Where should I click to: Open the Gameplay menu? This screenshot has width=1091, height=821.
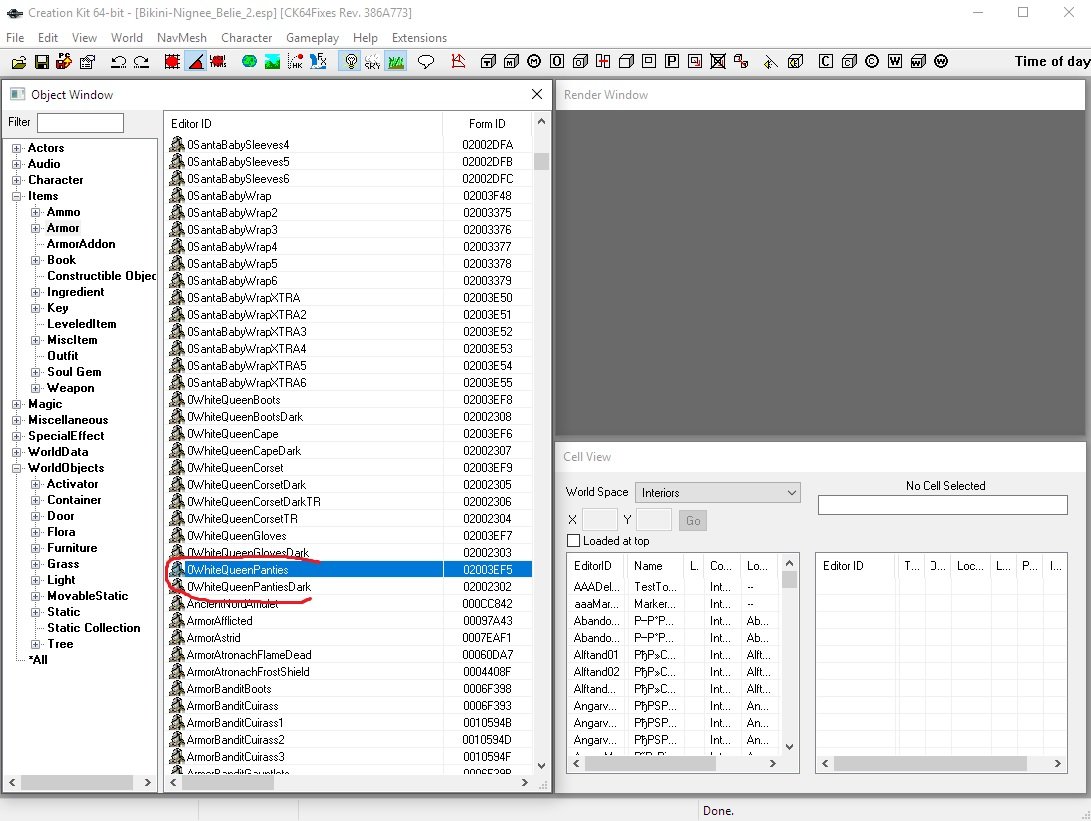coord(312,38)
